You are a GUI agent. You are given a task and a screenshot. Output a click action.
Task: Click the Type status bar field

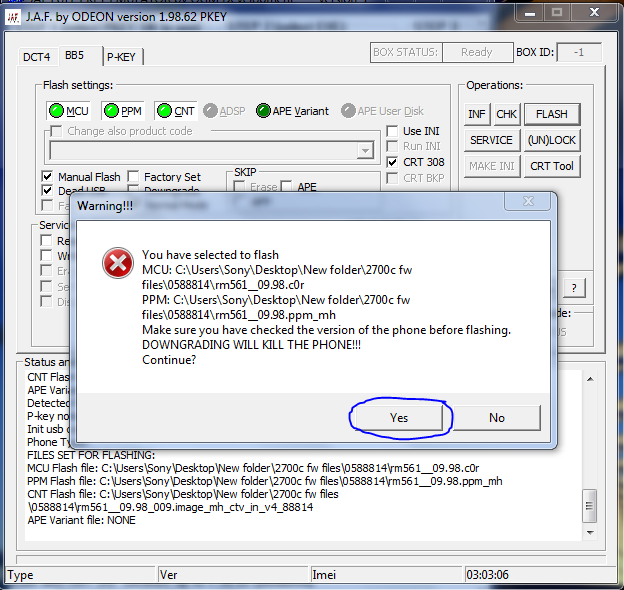(80, 574)
